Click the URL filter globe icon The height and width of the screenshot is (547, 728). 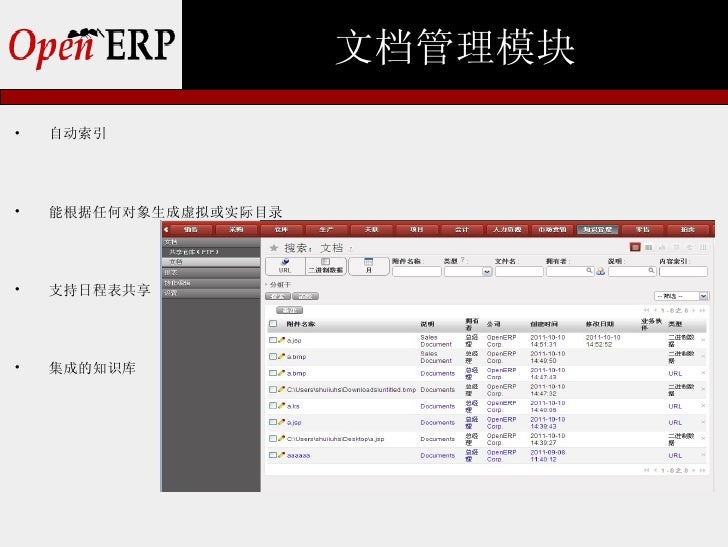pyautogui.click(x=285, y=262)
